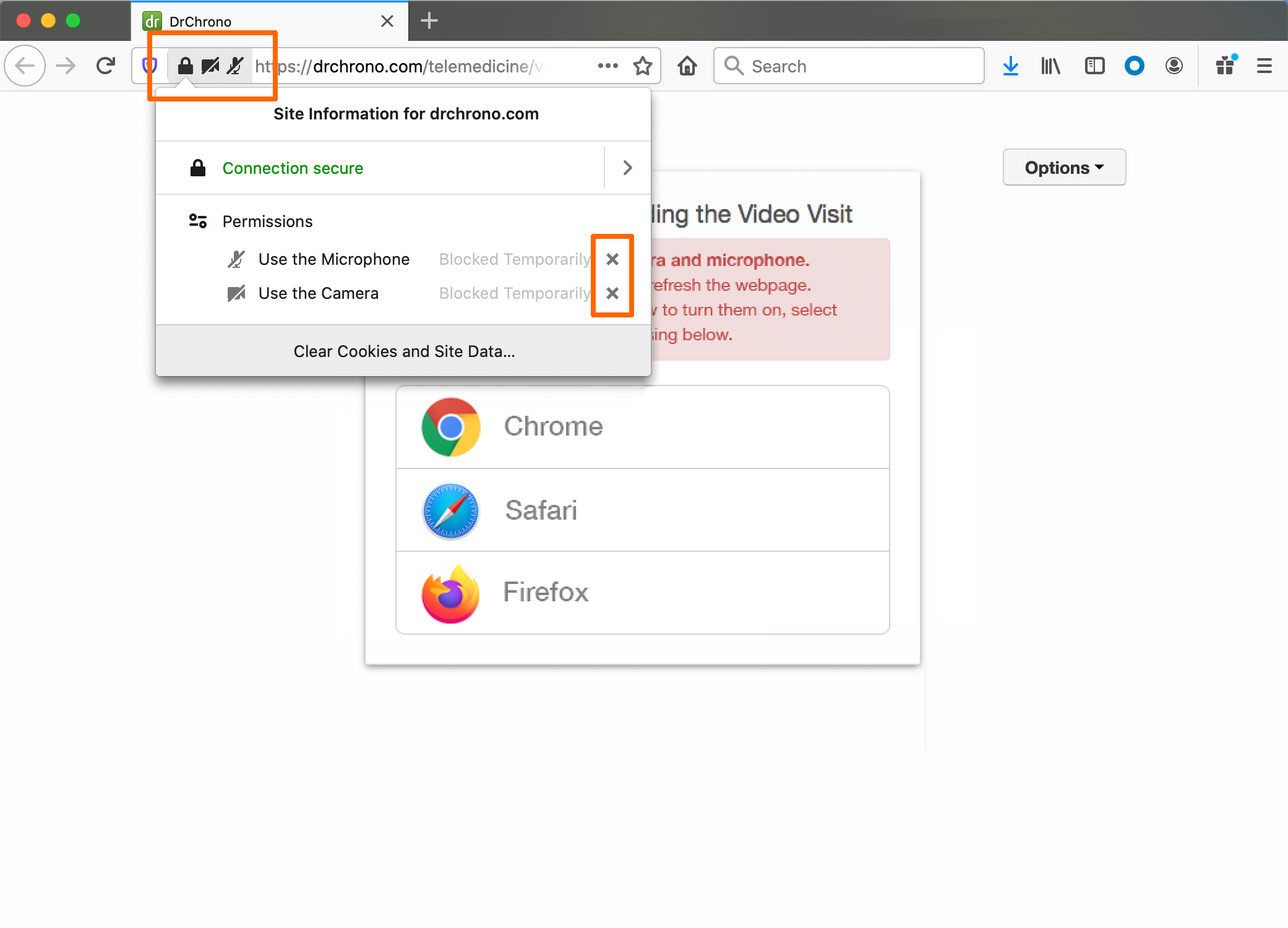Click the Forward arrow button
Viewport: 1288px width, 928px height.
[66, 66]
